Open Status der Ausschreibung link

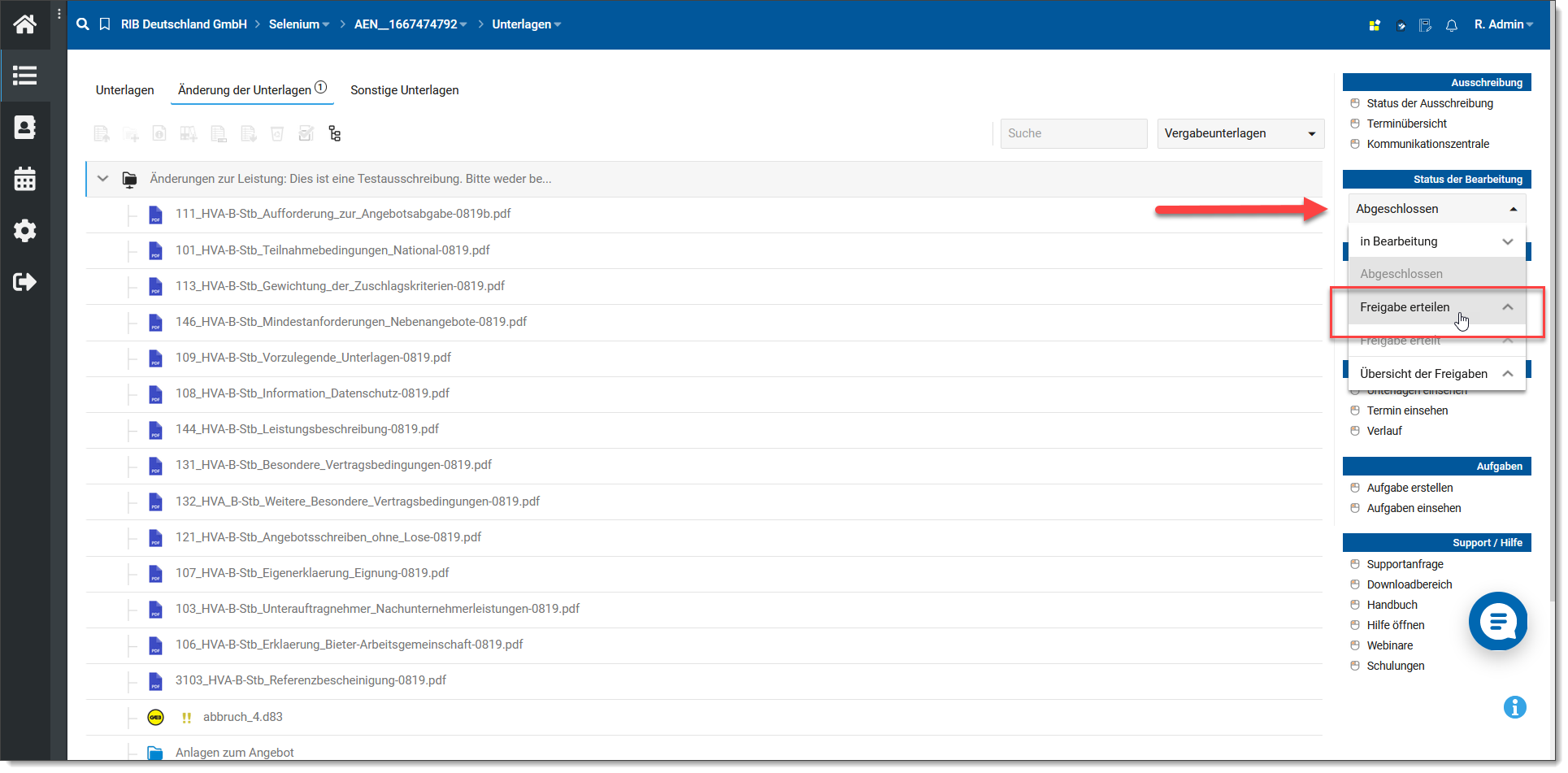pos(1430,103)
